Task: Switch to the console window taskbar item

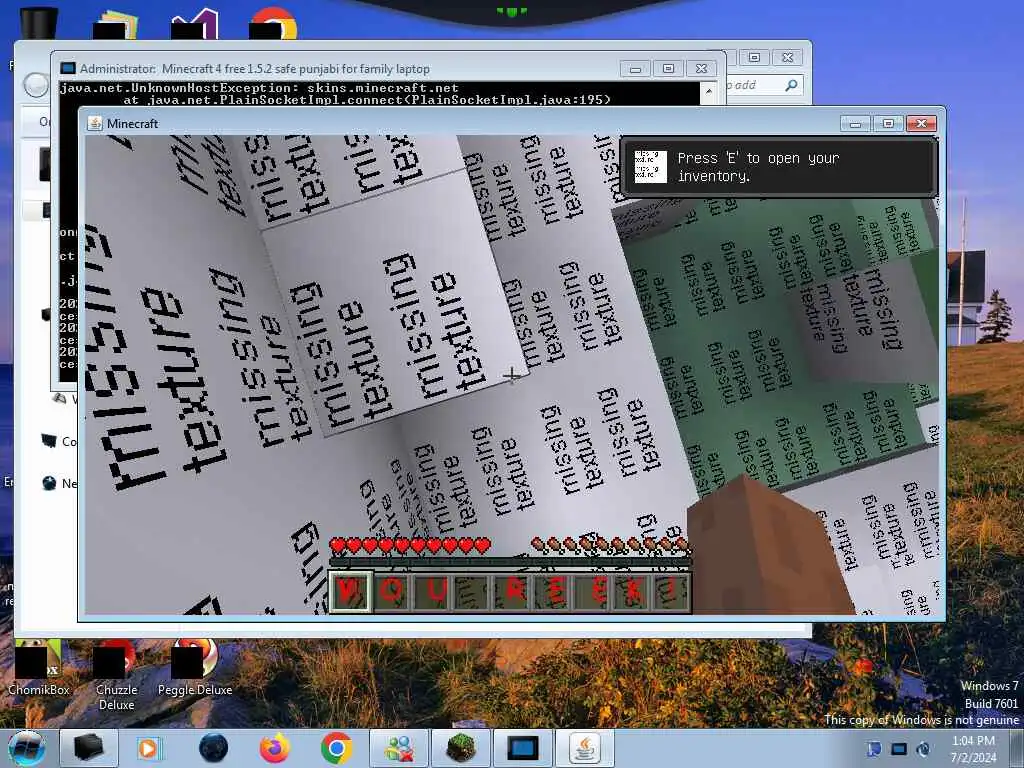Action: point(523,748)
